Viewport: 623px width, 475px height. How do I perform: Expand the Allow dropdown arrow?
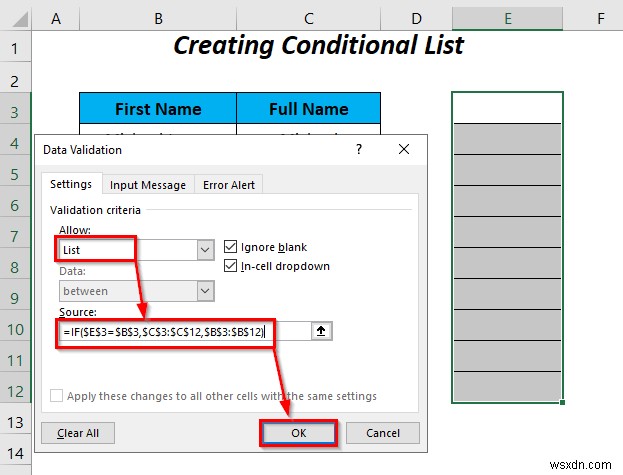205,250
